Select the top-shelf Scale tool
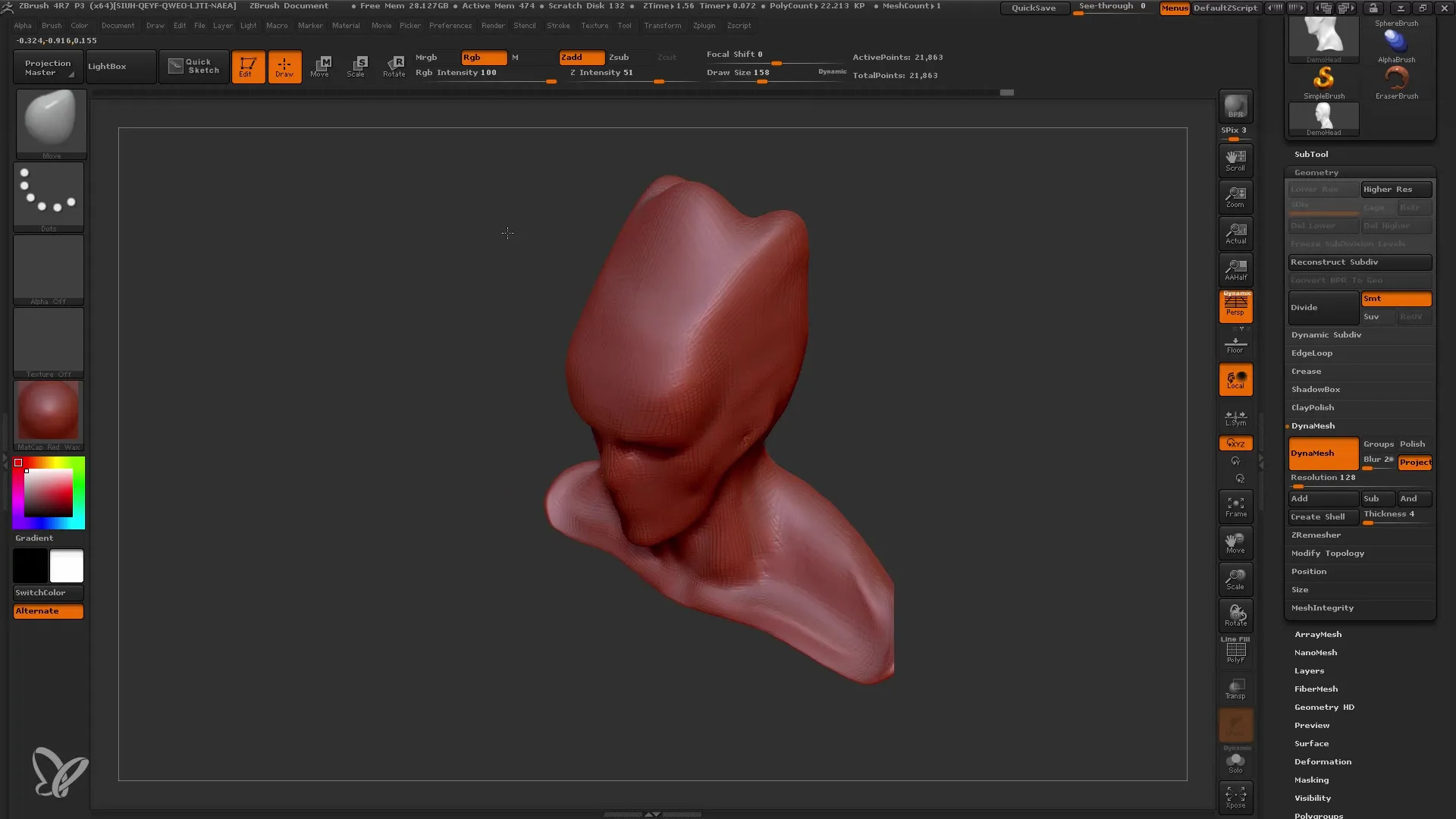The width and height of the screenshot is (1456, 819). 357,67
